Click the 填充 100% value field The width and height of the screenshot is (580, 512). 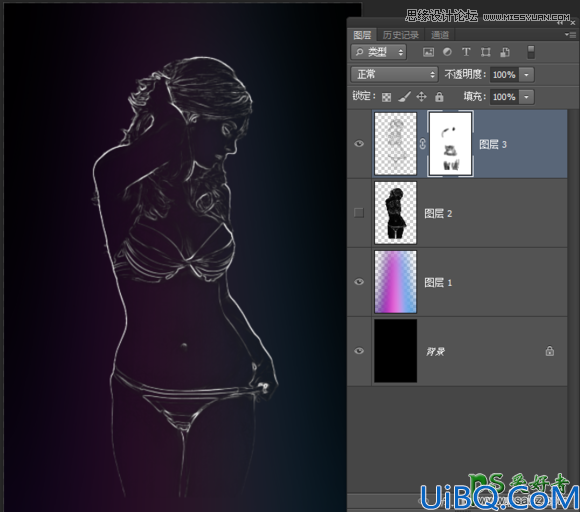504,97
